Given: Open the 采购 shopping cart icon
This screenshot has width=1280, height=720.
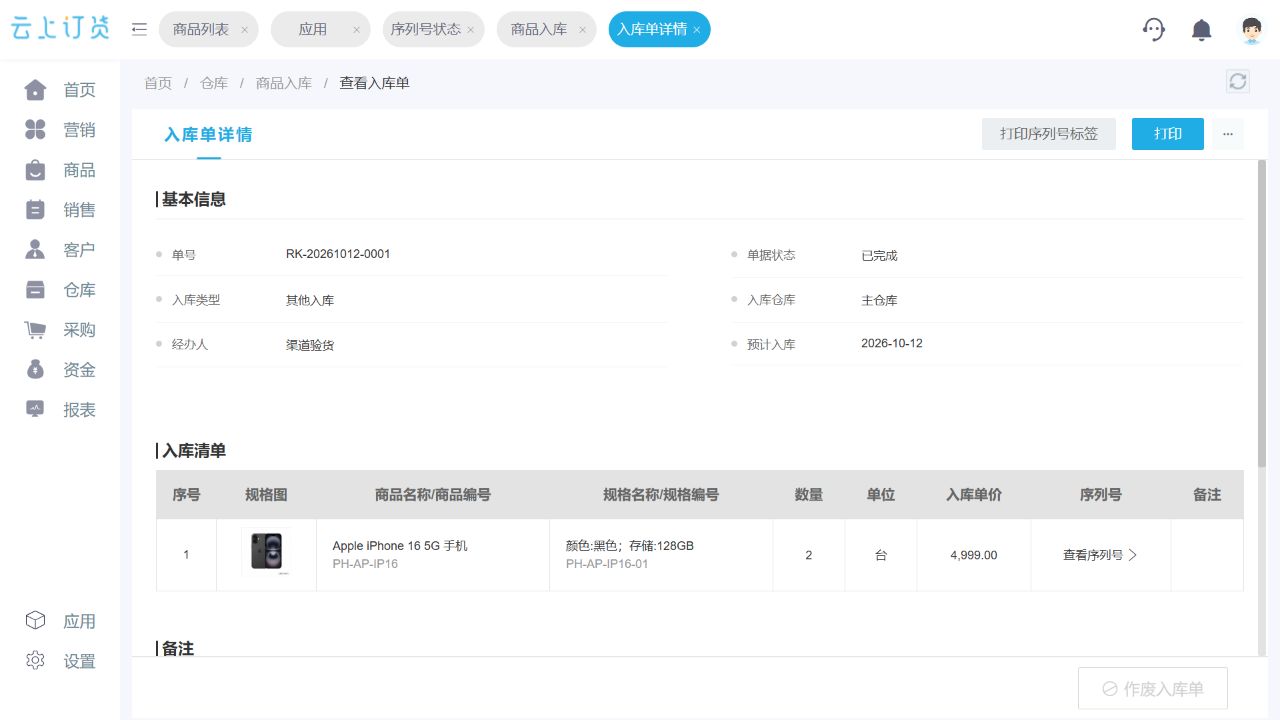Looking at the screenshot, I should [35, 330].
